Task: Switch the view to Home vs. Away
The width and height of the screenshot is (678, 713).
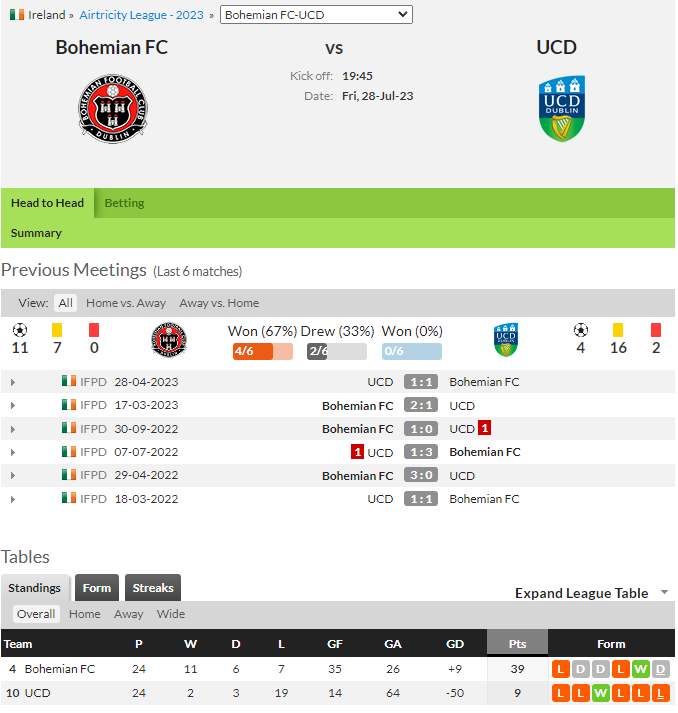Action: click(126, 303)
